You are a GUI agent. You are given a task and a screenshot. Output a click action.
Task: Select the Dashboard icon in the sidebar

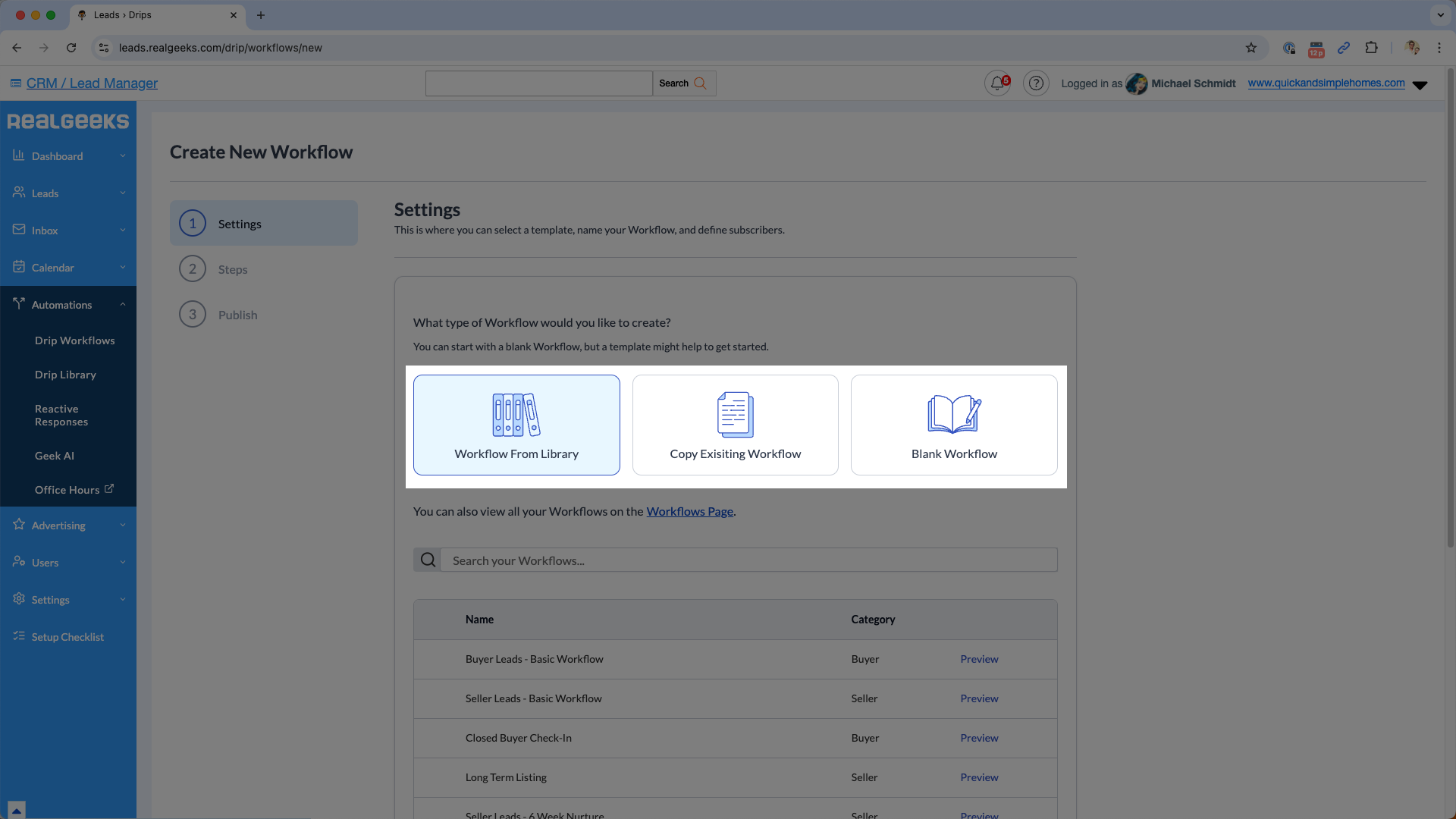coord(19,155)
